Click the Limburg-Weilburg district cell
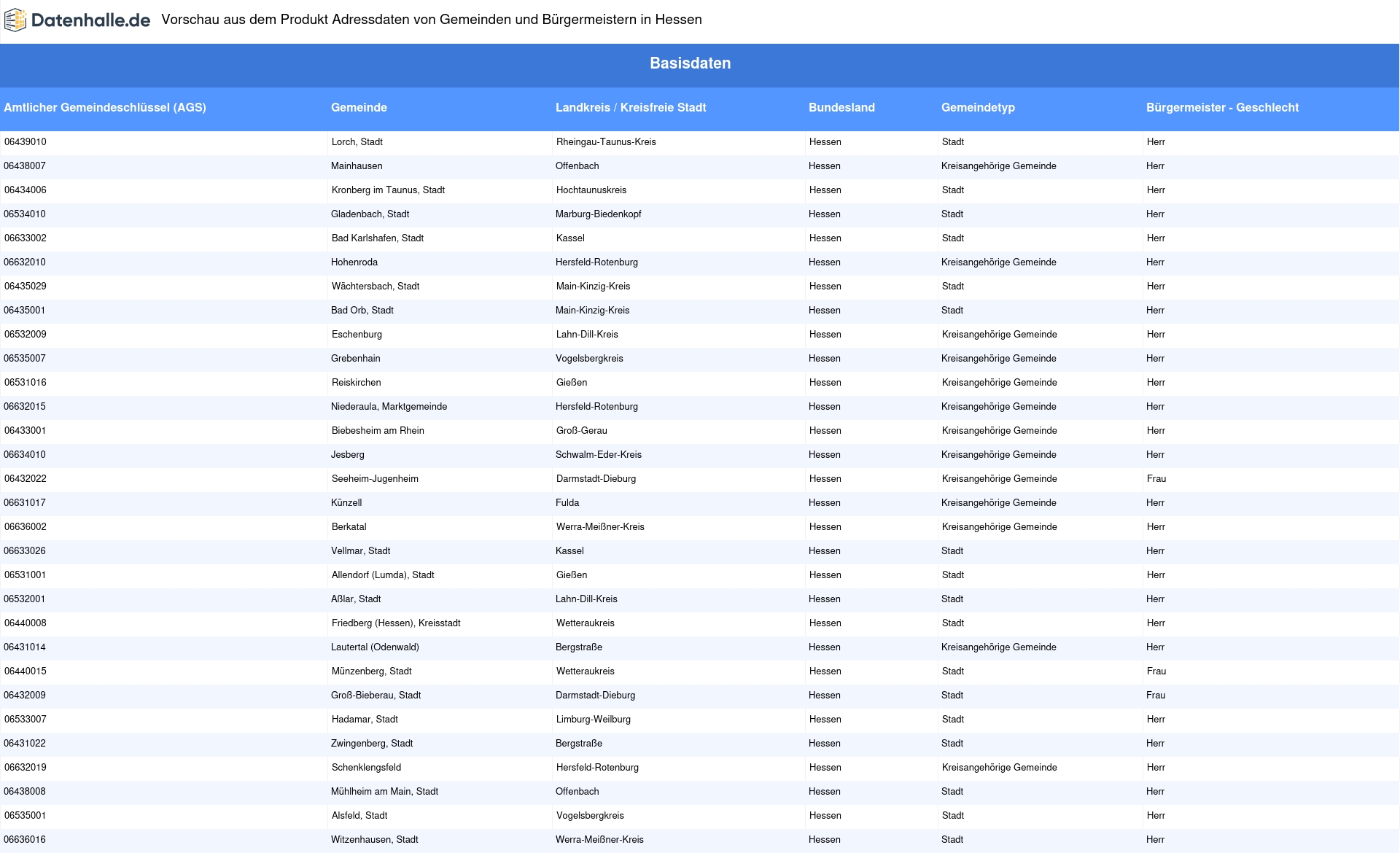Viewport: 1400px width, 853px height. [x=594, y=720]
